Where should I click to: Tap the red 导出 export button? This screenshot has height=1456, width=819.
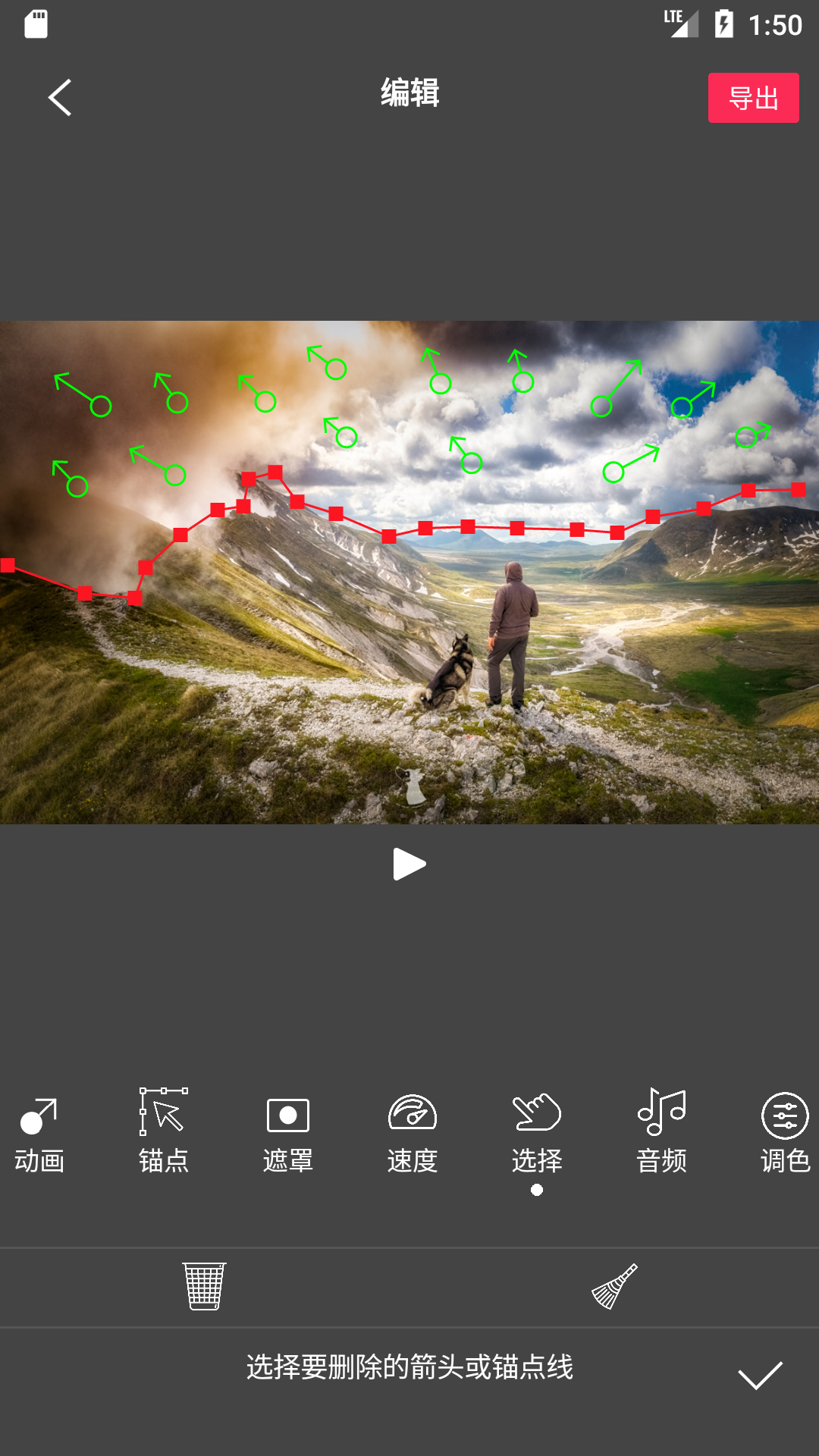(x=753, y=98)
